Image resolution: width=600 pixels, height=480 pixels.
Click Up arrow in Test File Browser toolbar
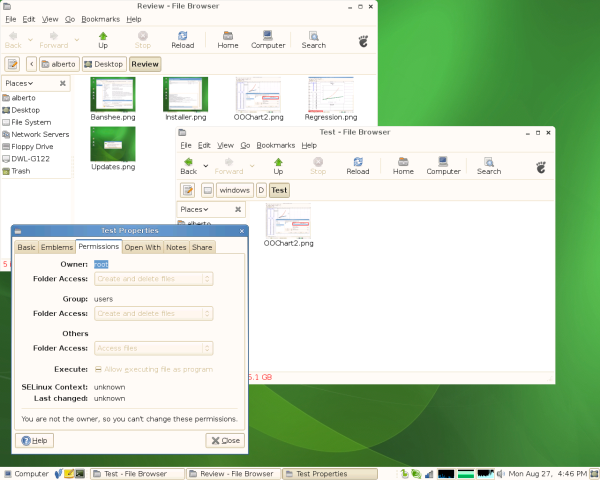[278, 166]
